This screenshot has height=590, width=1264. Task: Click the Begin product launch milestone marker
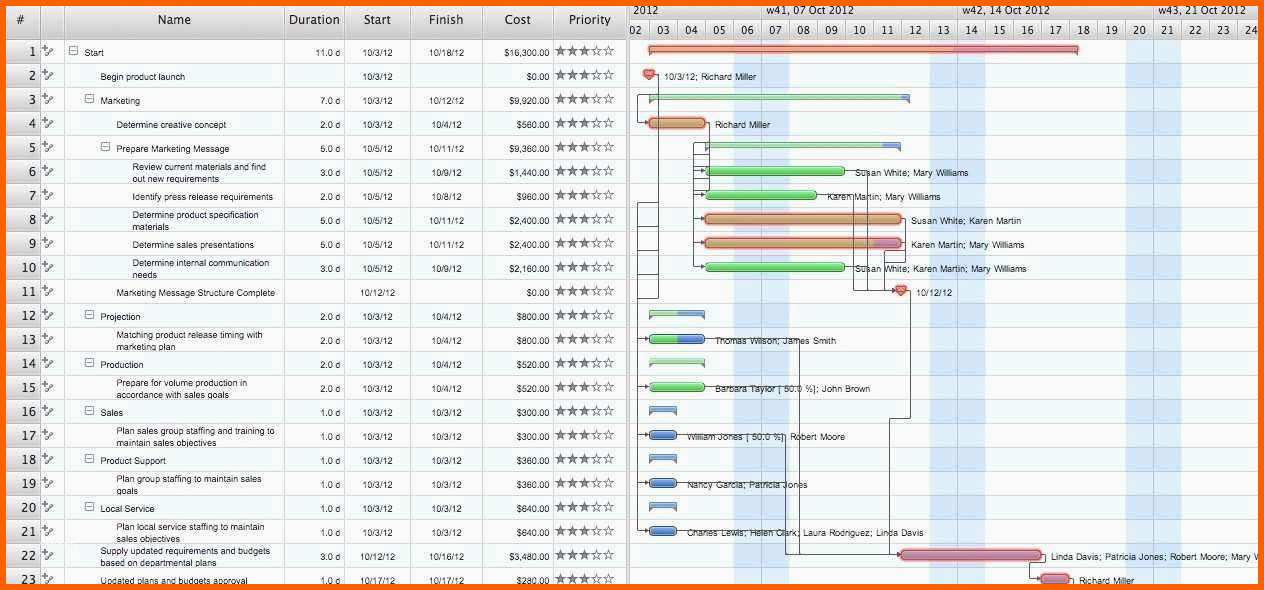(x=649, y=75)
